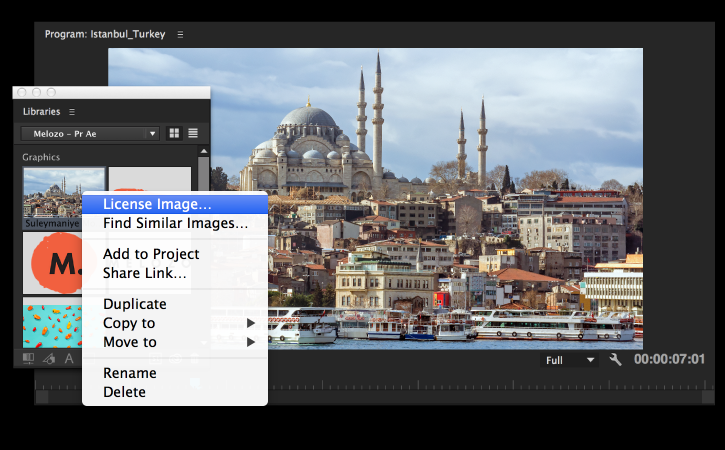725x450 pixels.
Task: Open the Melozo – Pr Ae library dropdown
Action: tap(90, 134)
